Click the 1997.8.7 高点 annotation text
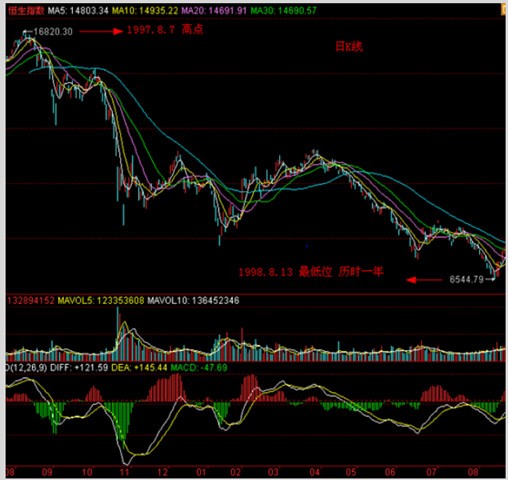The image size is (508, 480). click(165, 30)
